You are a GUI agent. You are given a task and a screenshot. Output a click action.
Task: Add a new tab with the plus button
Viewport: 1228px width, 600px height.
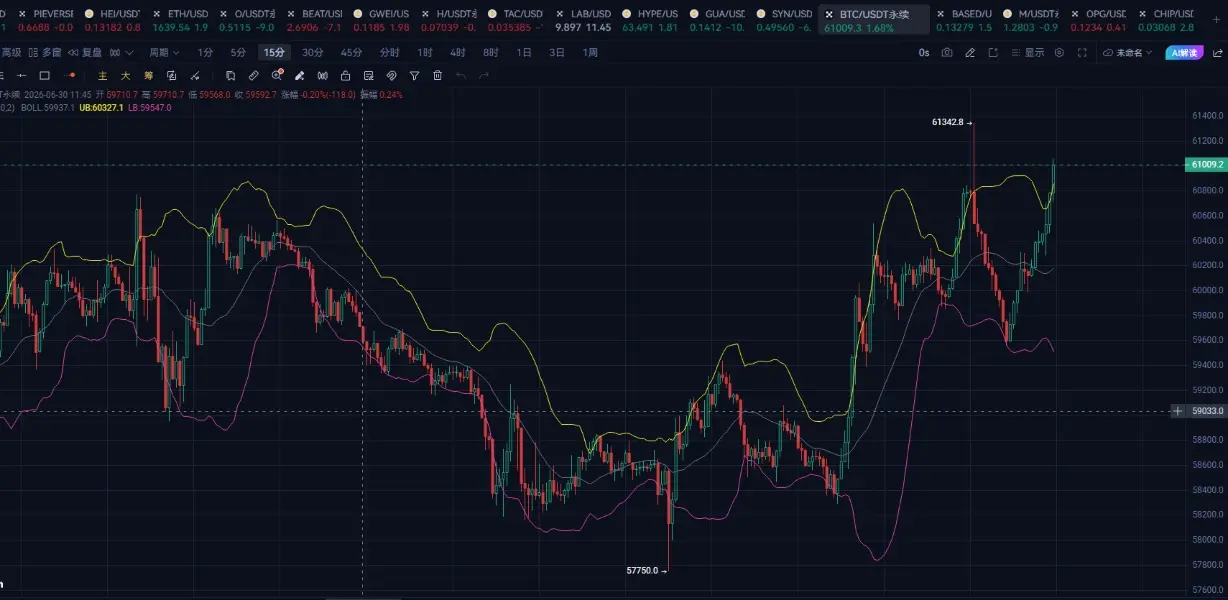(x=1217, y=19)
